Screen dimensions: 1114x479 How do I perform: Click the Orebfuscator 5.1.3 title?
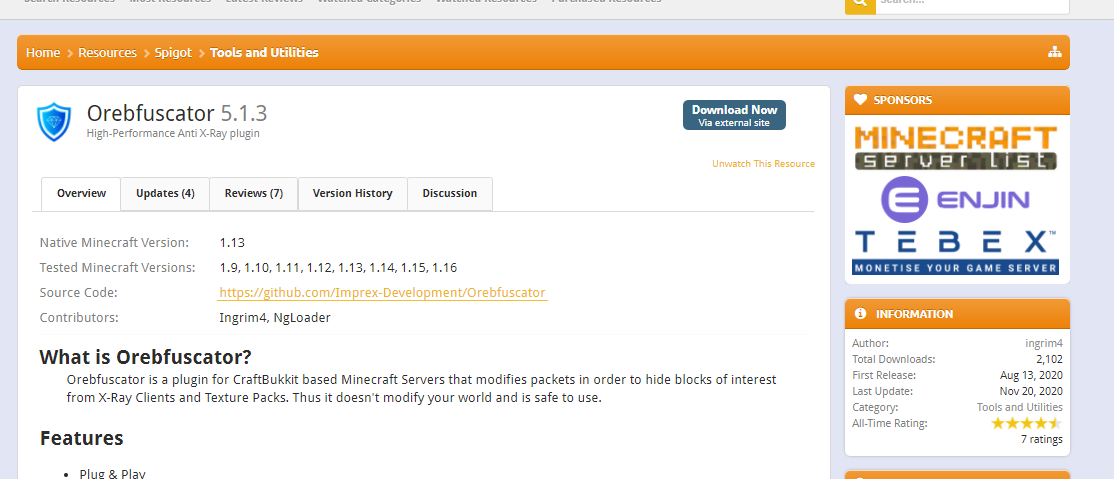click(x=177, y=114)
